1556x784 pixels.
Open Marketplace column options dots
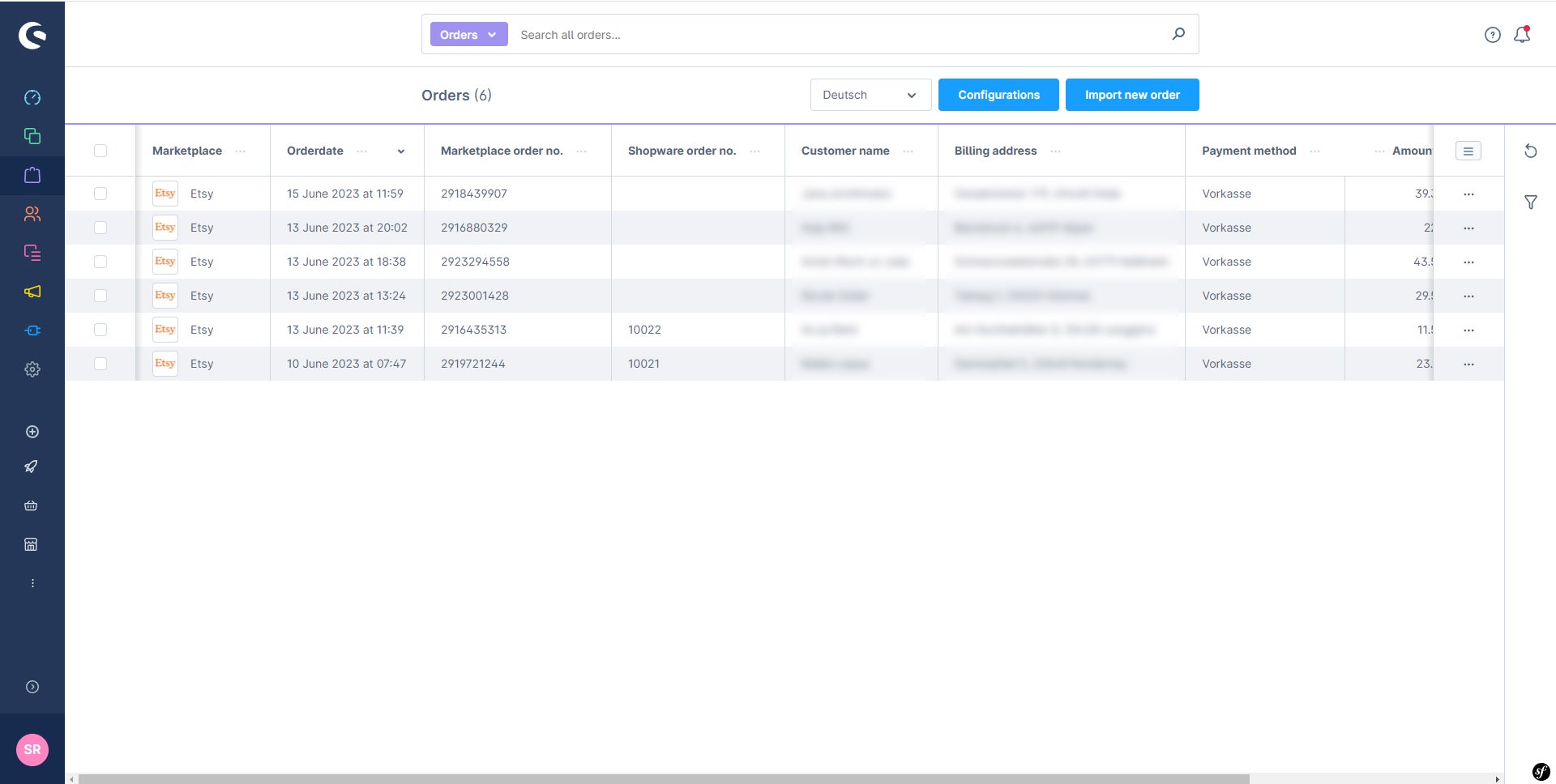pyautogui.click(x=241, y=151)
